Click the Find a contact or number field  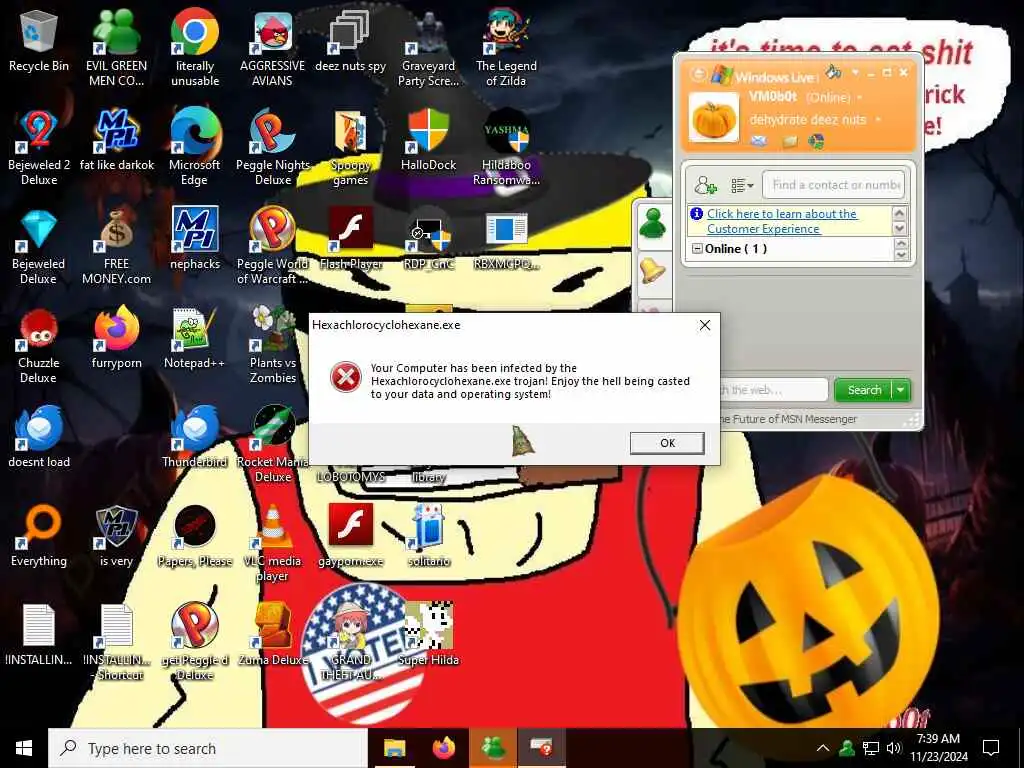click(x=834, y=185)
